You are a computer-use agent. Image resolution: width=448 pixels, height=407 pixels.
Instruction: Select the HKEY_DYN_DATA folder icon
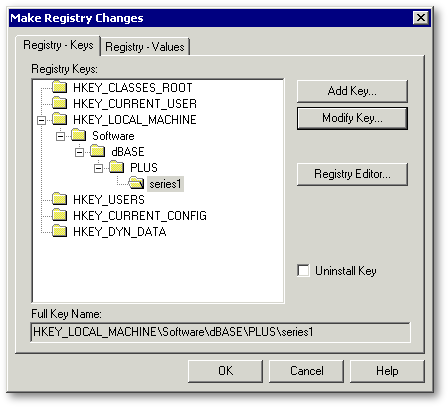tap(60, 231)
